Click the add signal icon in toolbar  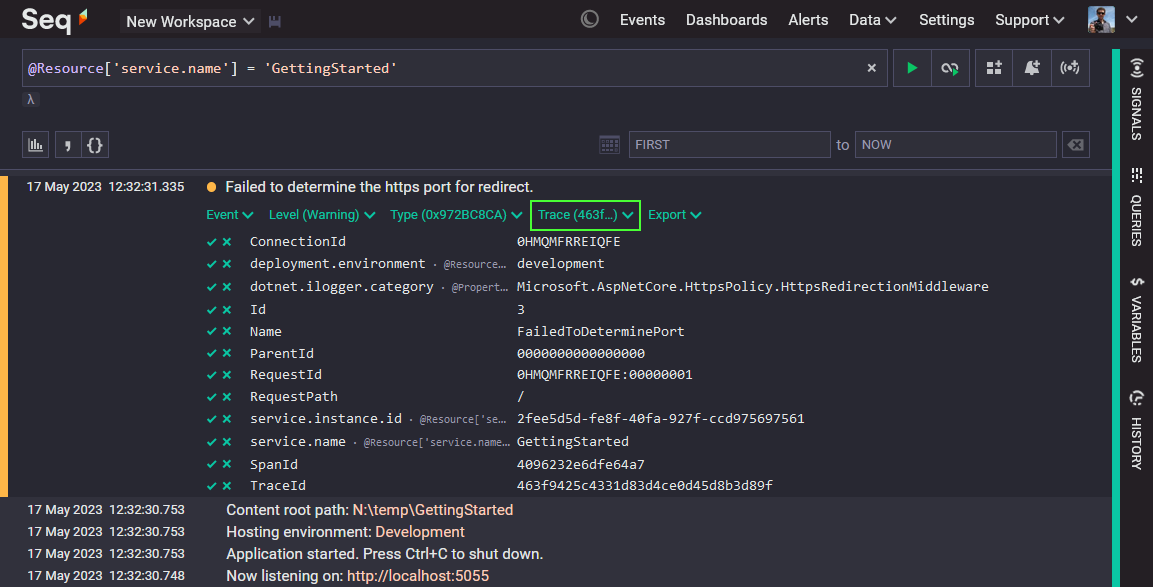(x=1070, y=68)
